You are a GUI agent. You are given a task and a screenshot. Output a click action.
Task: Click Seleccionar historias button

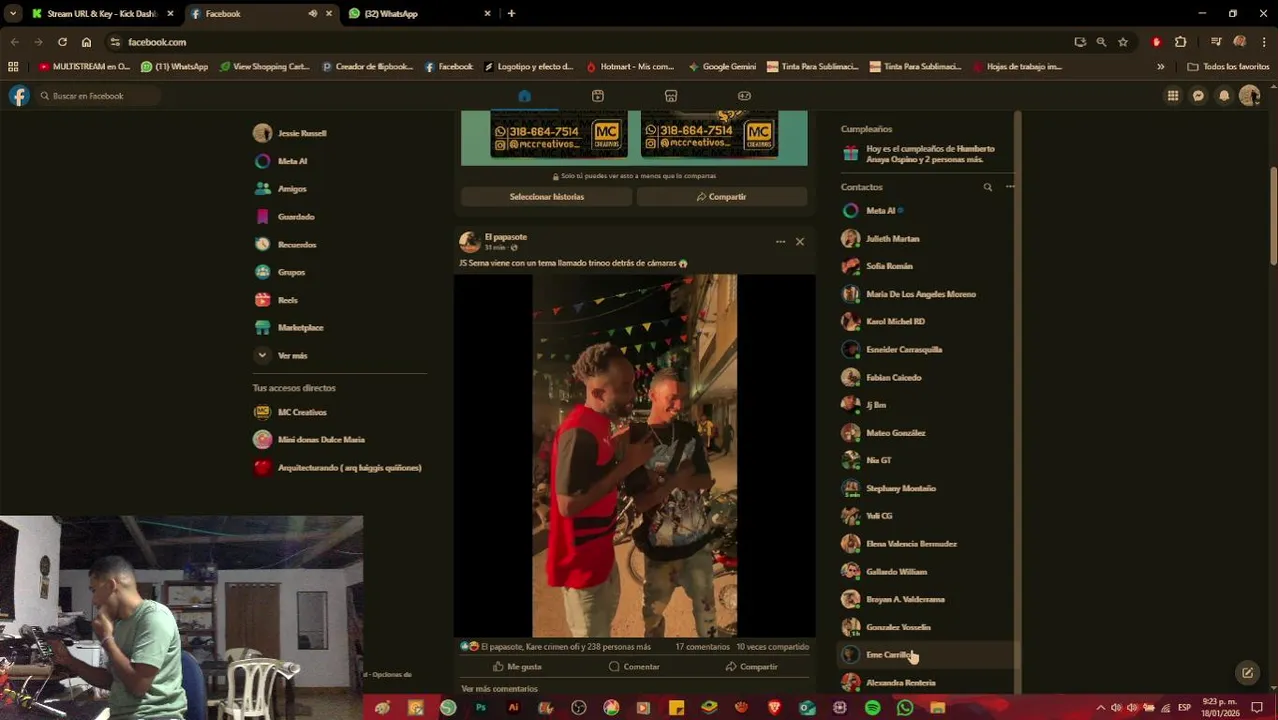click(546, 197)
